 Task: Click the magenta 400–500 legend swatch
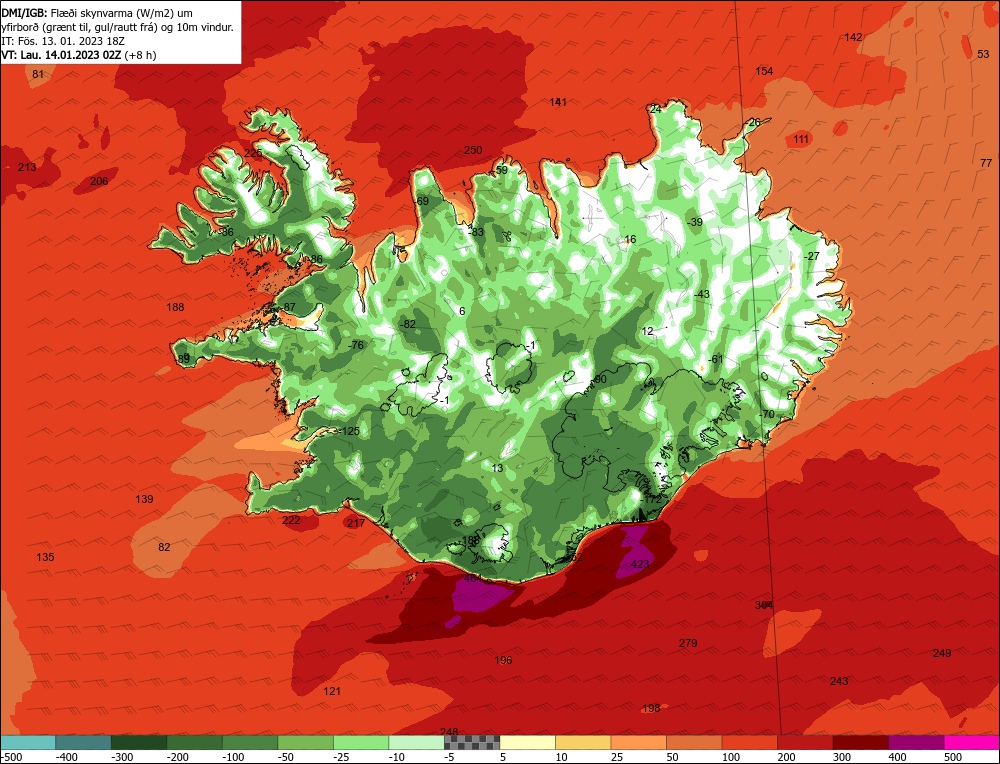pyautogui.click(x=916, y=742)
